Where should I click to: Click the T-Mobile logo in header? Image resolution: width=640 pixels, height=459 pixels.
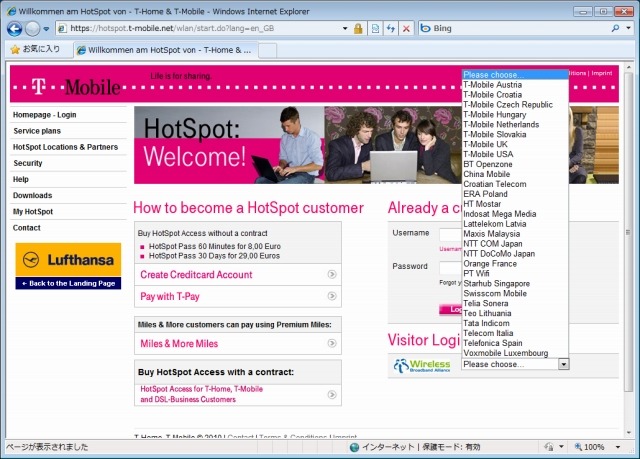pyautogui.click(x=76, y=86)
